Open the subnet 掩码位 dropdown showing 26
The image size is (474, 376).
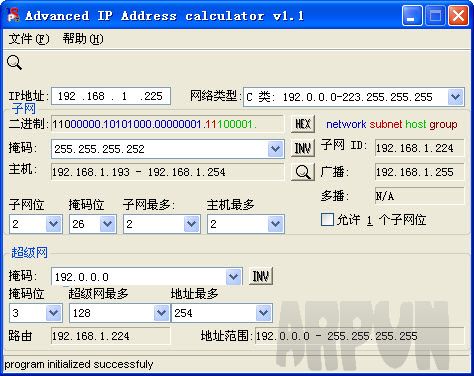click(x=107, y=224)
